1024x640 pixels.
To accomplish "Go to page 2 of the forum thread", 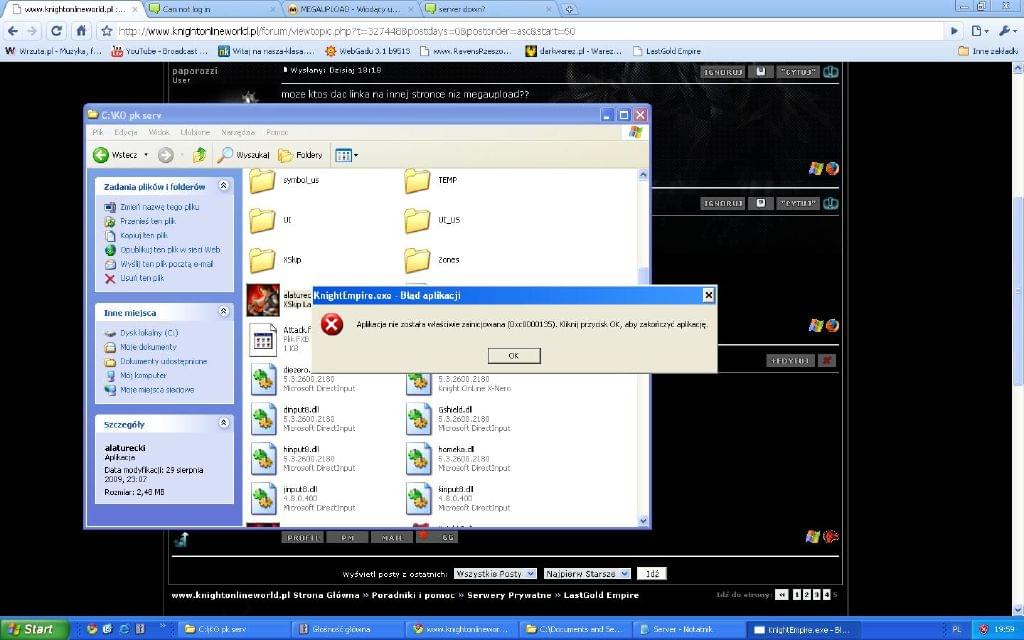I will pos(807,594).
